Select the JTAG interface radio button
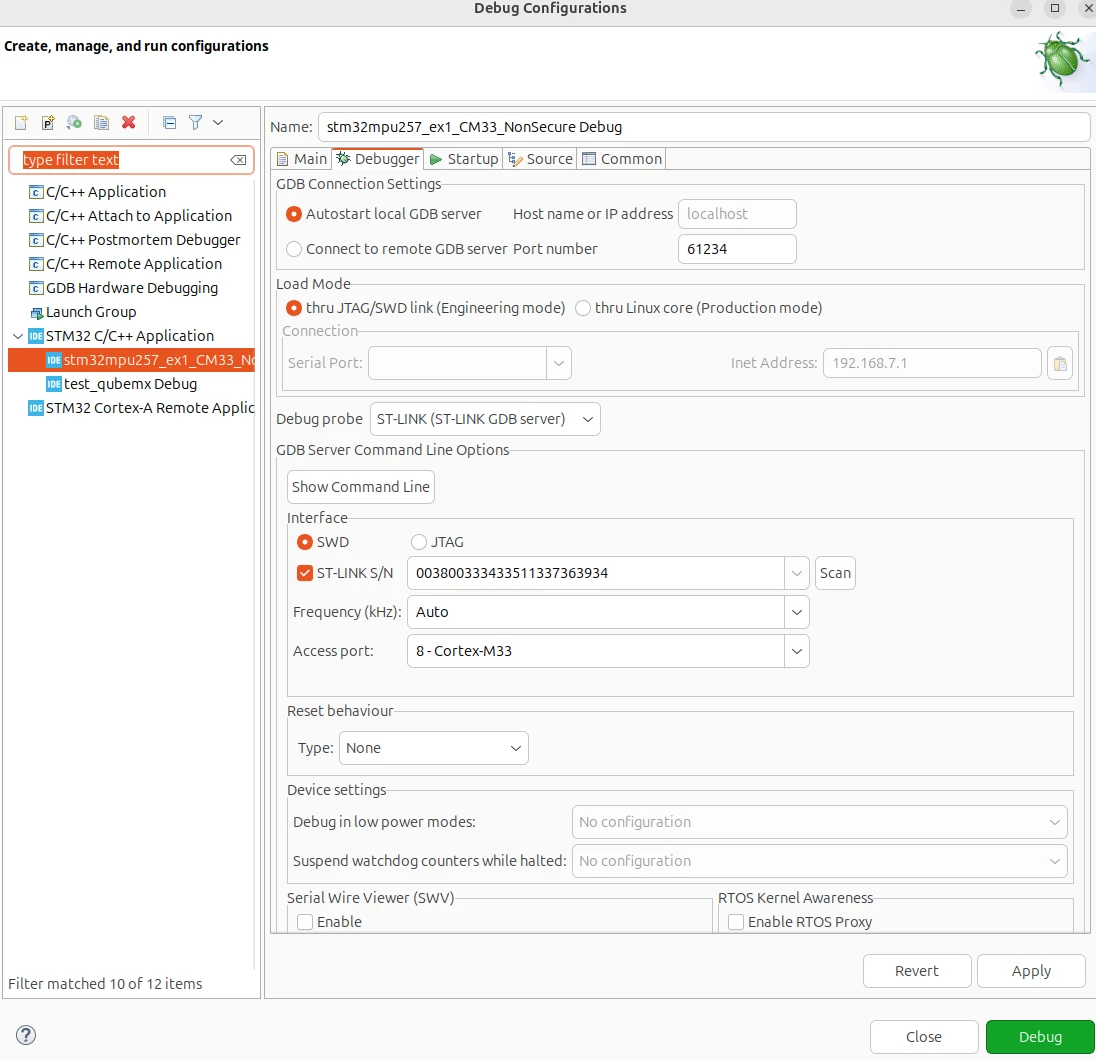 pos(419,543)
